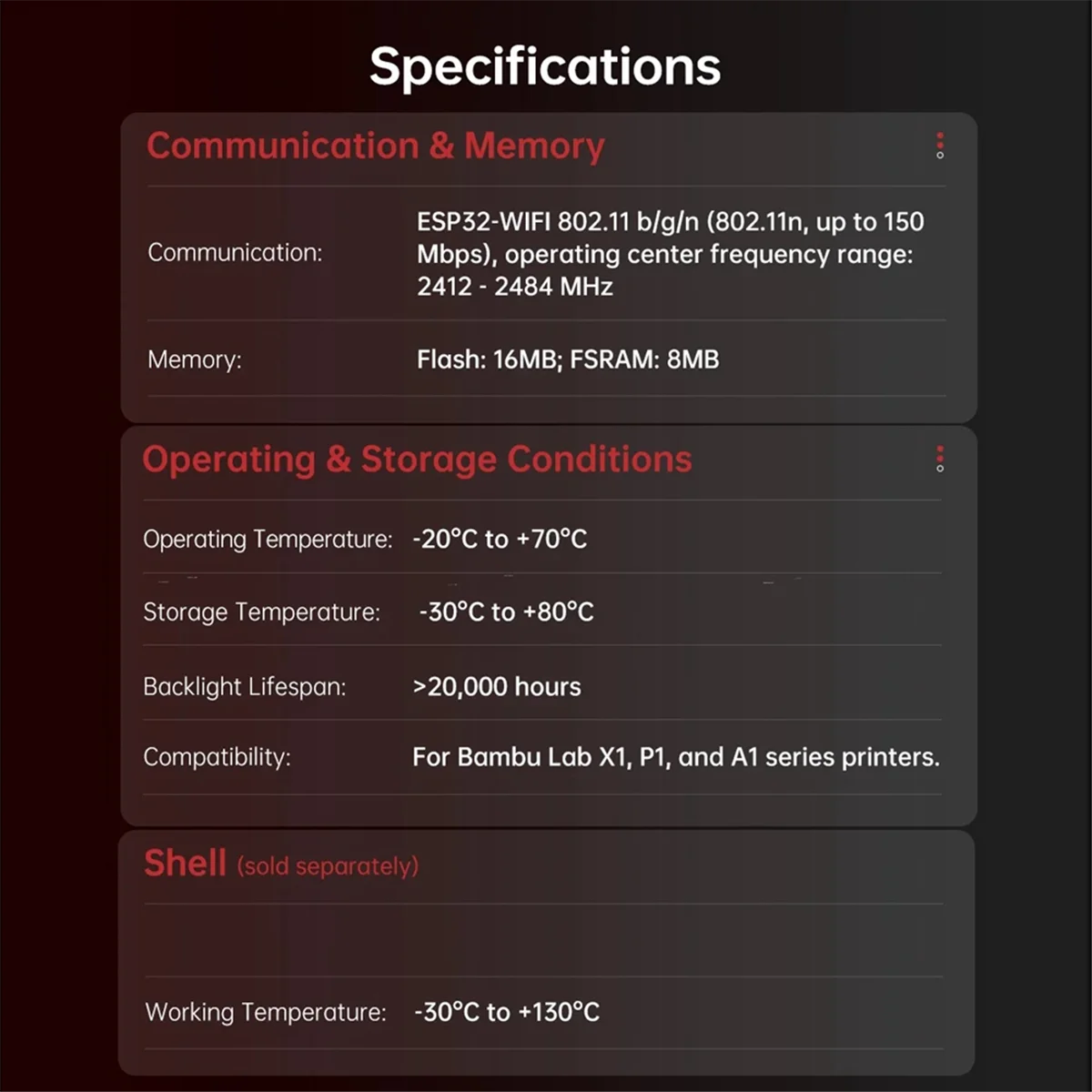Click the "Backlight Lifespan:" label

(x=244, y=686)
